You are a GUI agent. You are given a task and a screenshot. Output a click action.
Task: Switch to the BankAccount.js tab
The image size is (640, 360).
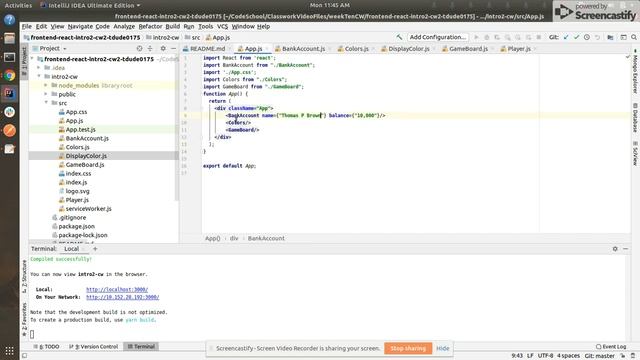304,49
